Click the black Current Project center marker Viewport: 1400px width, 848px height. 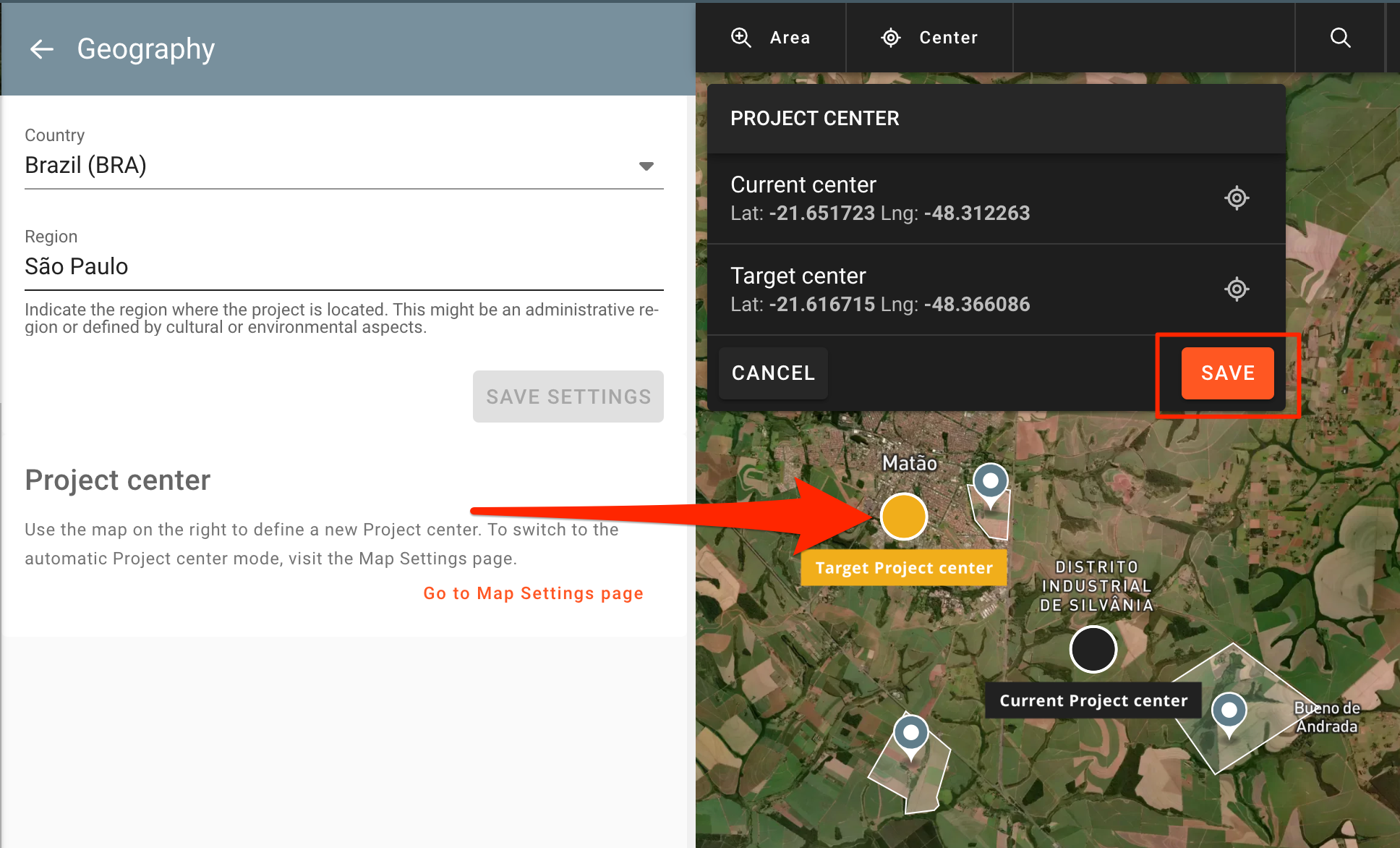click(x=1093, y=649)
